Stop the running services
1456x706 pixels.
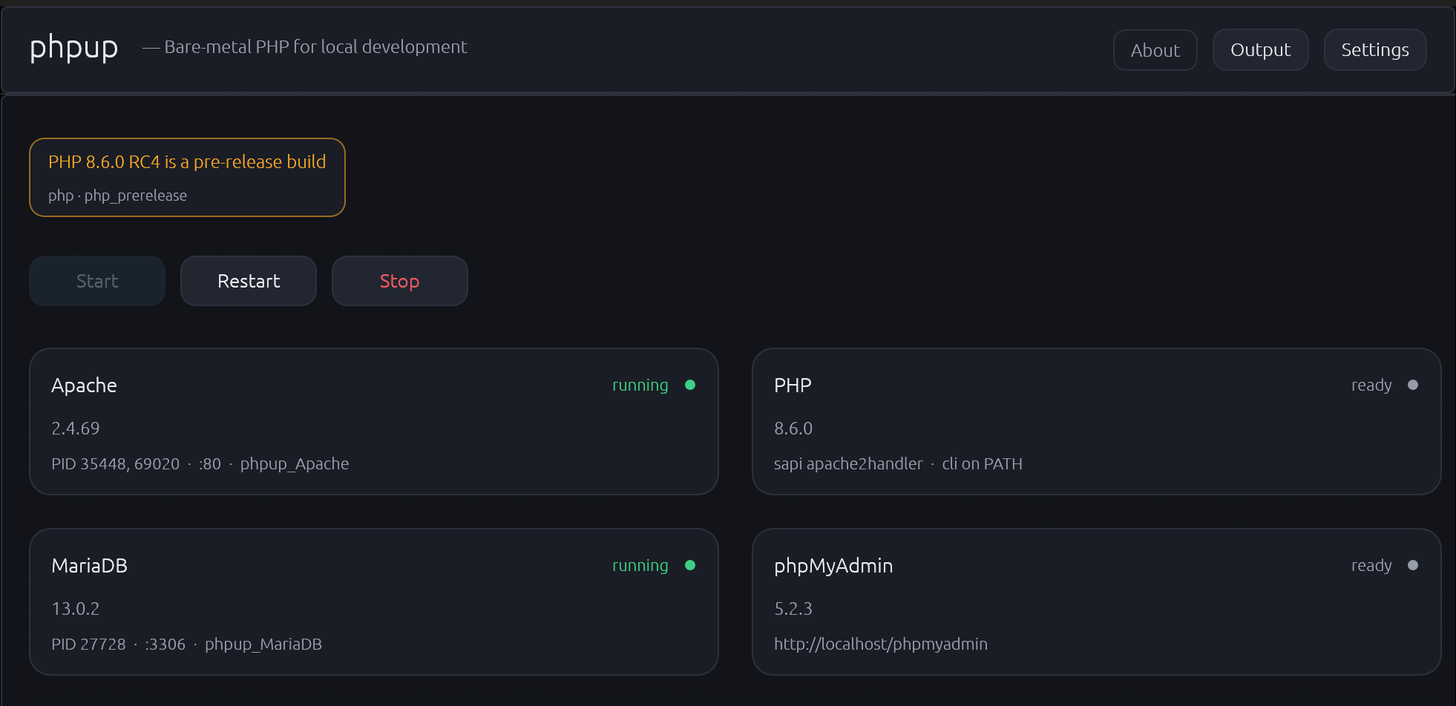point(399,281)
